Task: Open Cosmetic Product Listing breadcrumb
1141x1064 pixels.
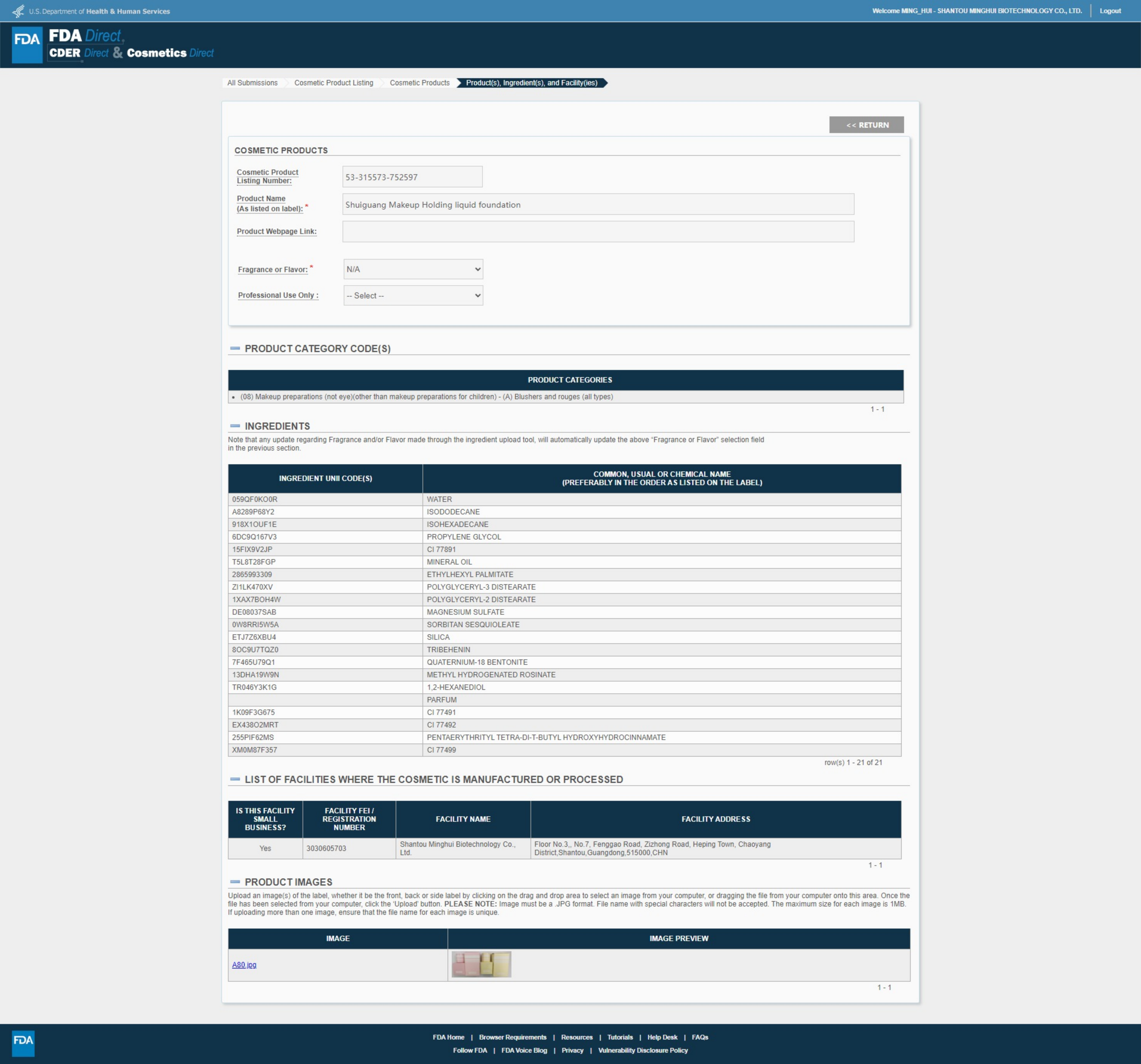Action: click(334, 83)
